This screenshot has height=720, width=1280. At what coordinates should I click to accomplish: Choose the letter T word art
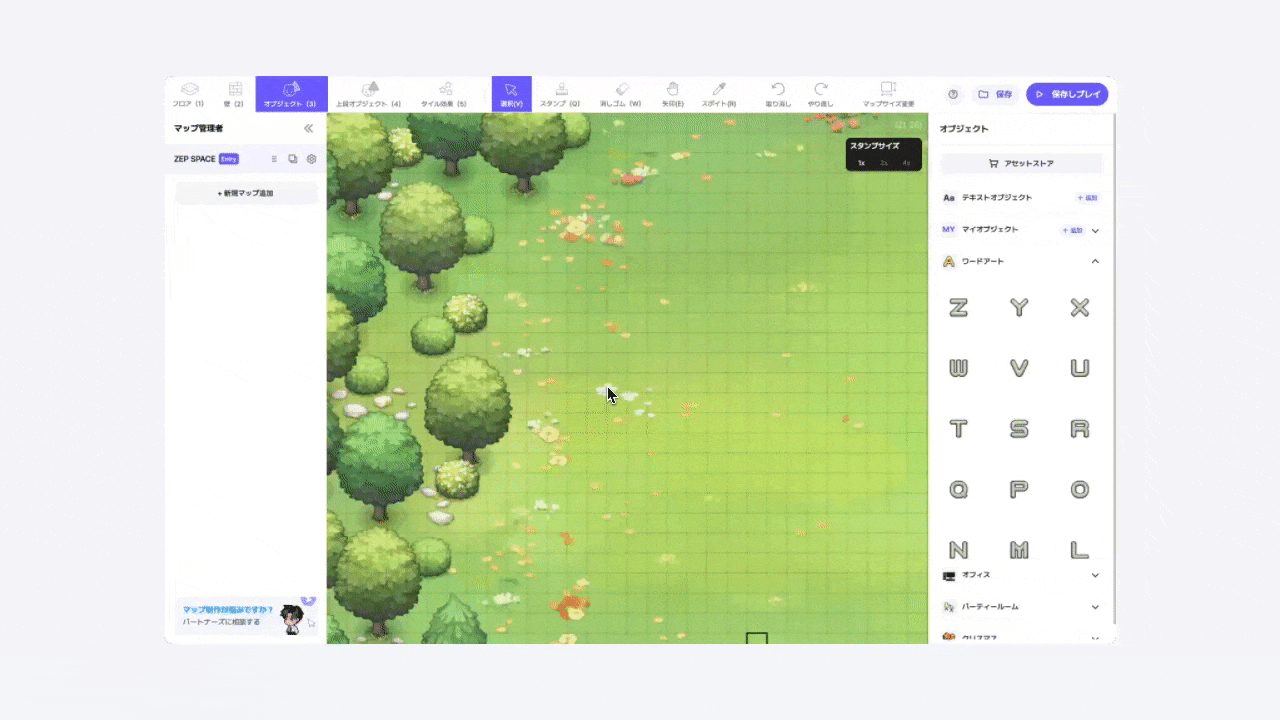[958, 429]
